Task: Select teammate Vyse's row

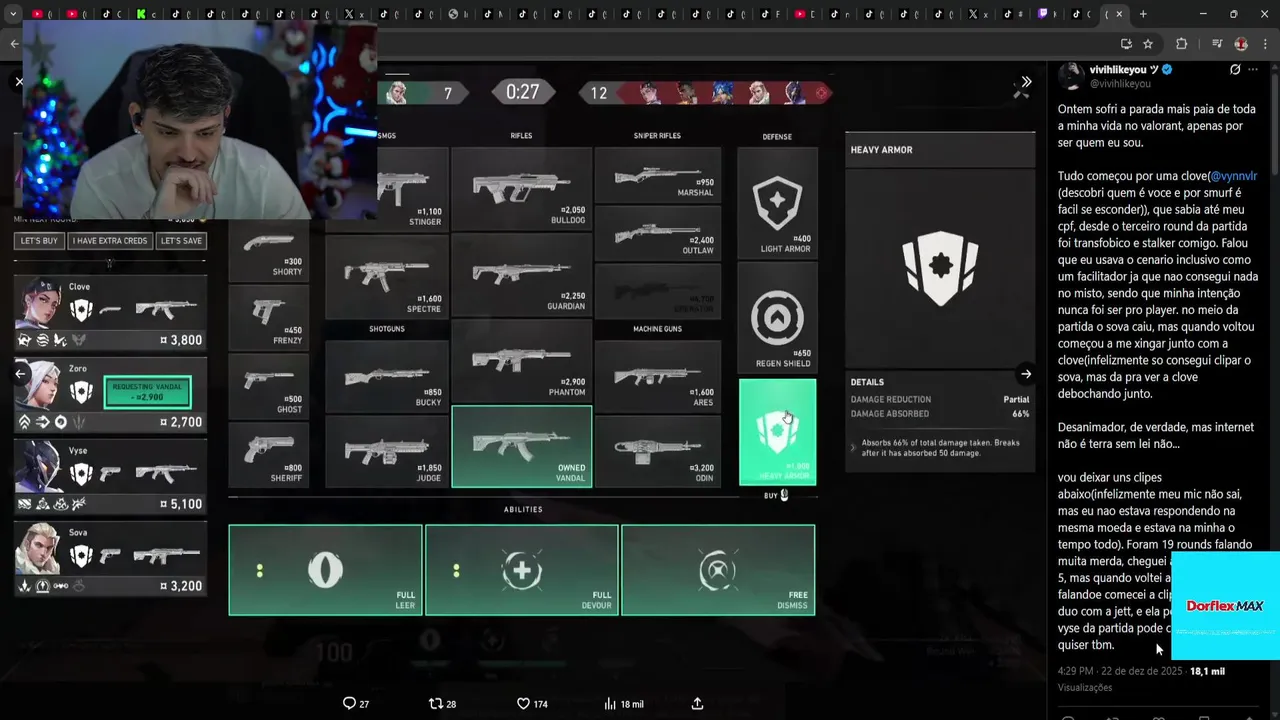Action: click(x=111, y=477)
